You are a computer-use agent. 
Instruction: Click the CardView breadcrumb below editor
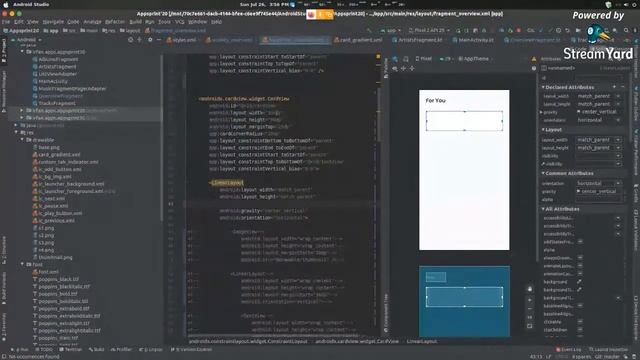tap(357, 341)
